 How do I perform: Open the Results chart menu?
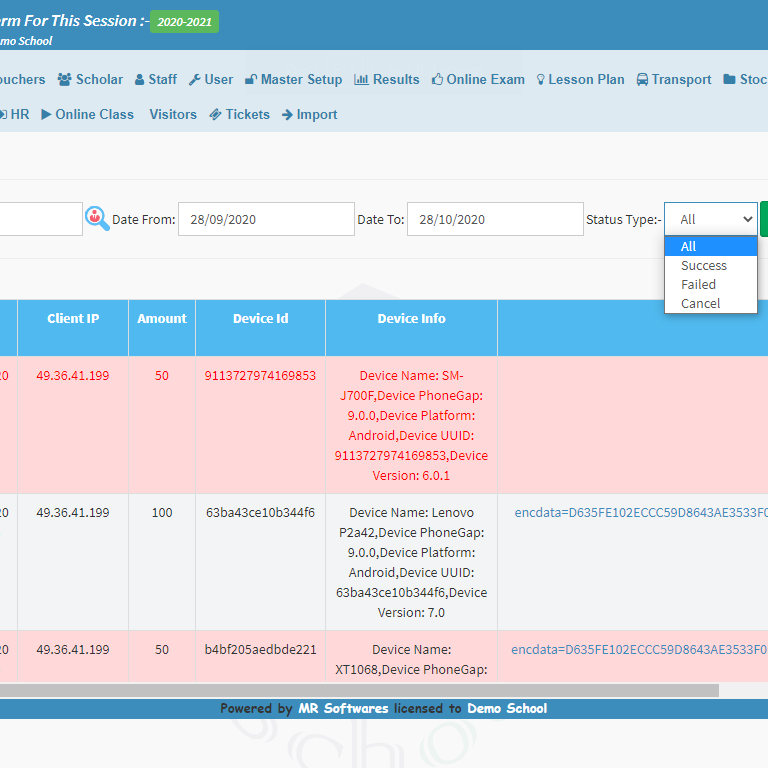(387, 80)
